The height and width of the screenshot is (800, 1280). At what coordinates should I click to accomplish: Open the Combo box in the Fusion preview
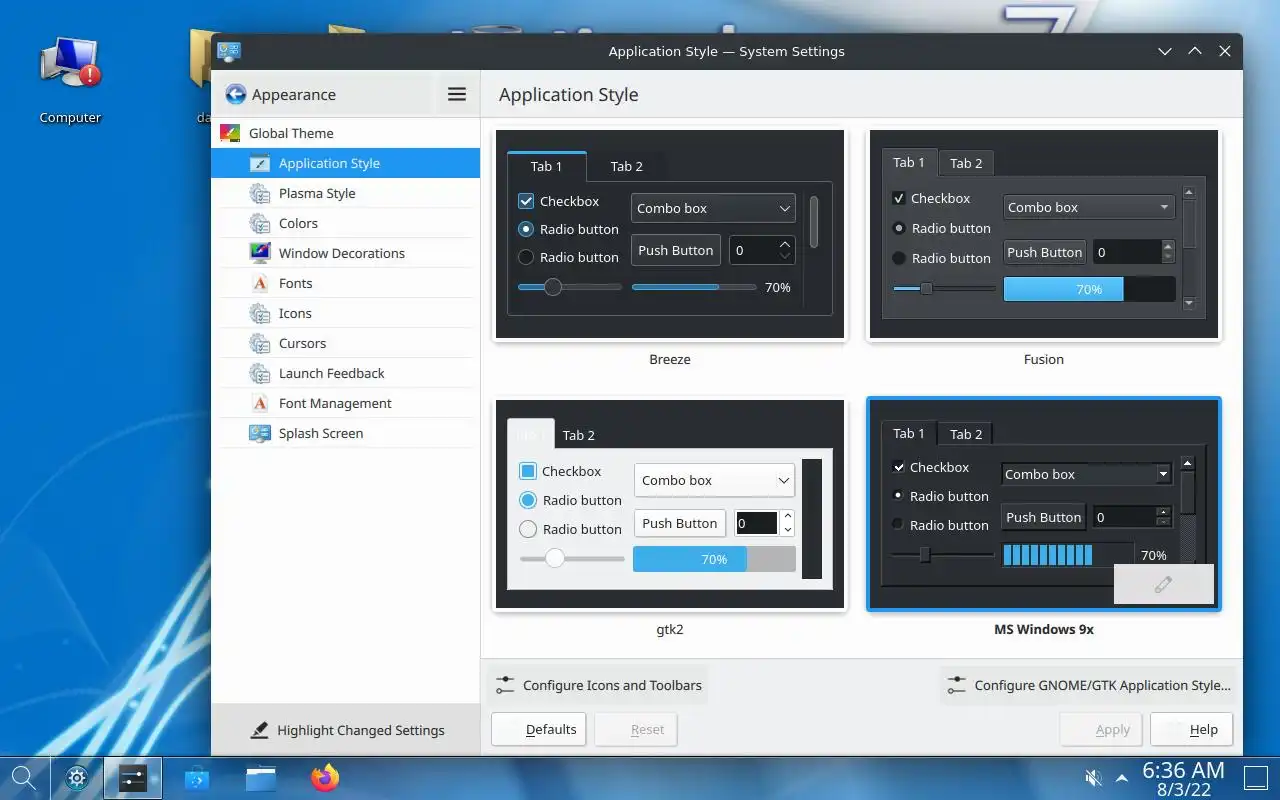(1088, 207)
